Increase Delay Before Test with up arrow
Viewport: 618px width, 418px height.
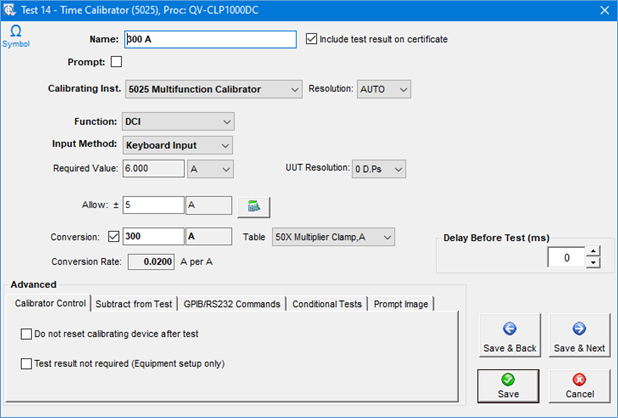click(593, 253)
